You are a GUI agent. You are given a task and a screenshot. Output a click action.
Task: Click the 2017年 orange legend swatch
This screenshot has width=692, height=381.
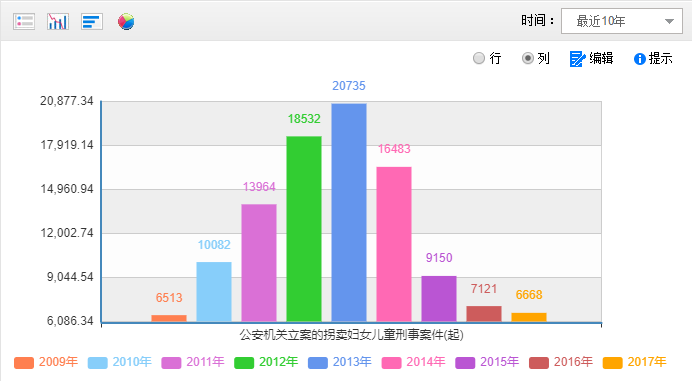[x=613, y=363]
